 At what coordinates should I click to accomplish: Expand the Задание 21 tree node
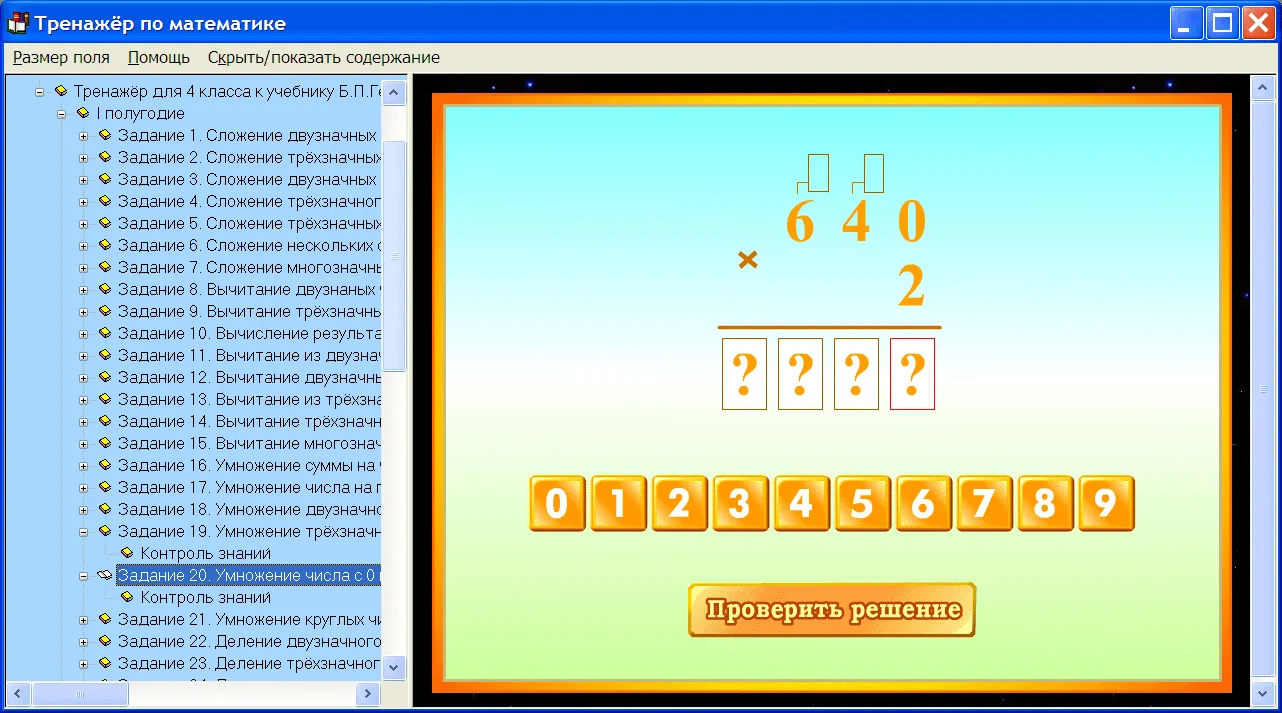(x=84, y=619)
